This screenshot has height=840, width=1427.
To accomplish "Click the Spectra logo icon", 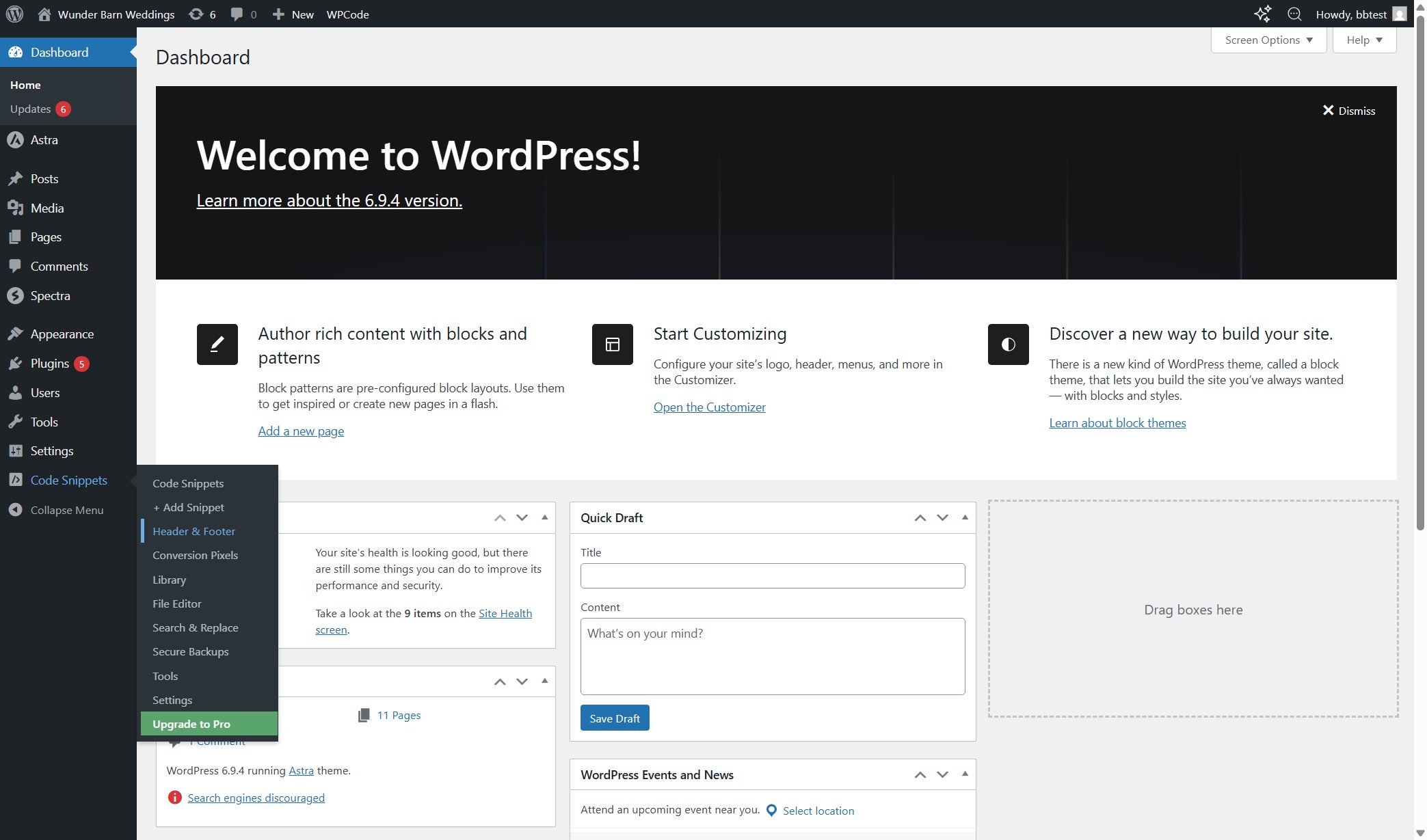I will [15, 296].
